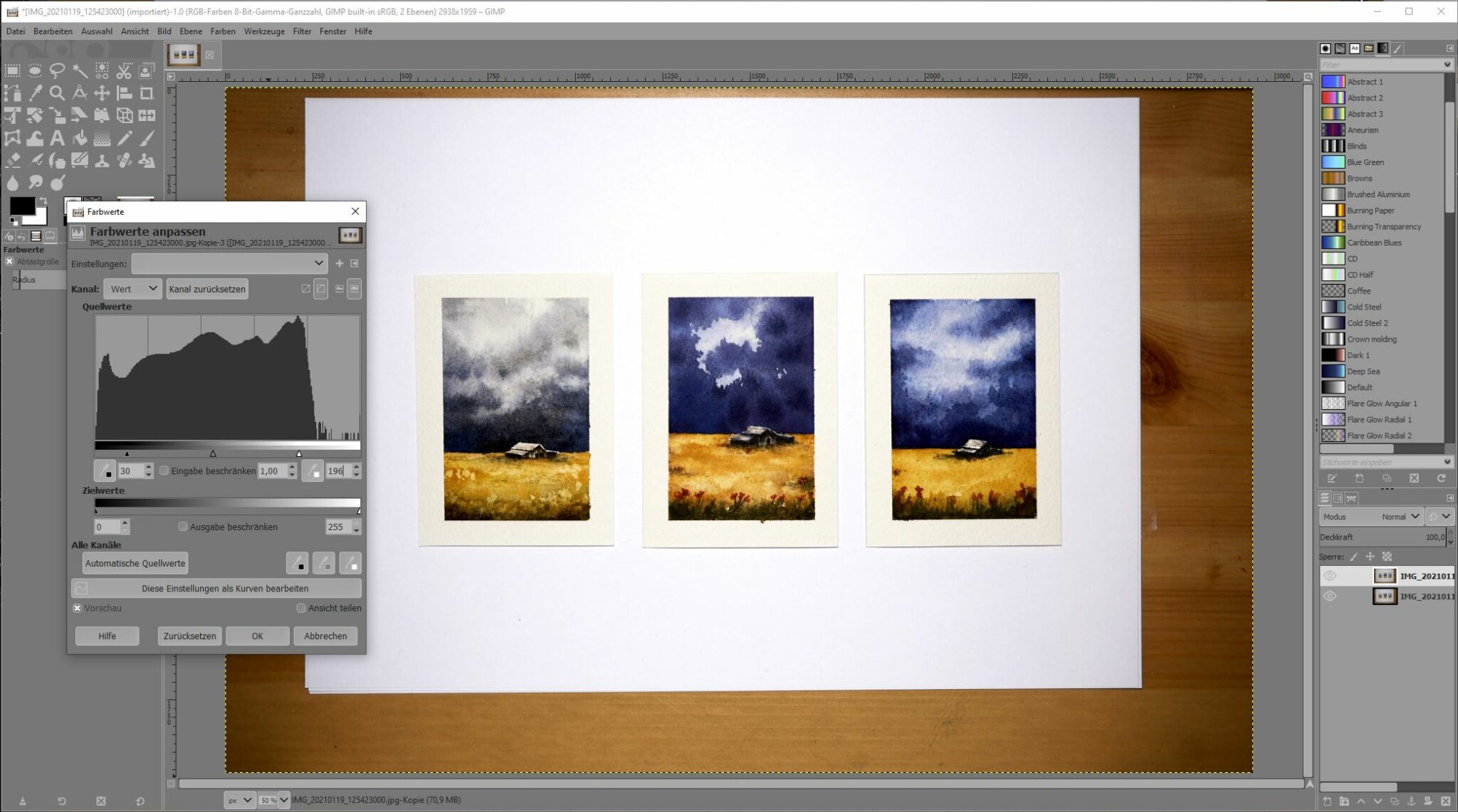Open the Einstellungen presets dropdown
1458x812 pixels.
(229, 263)
